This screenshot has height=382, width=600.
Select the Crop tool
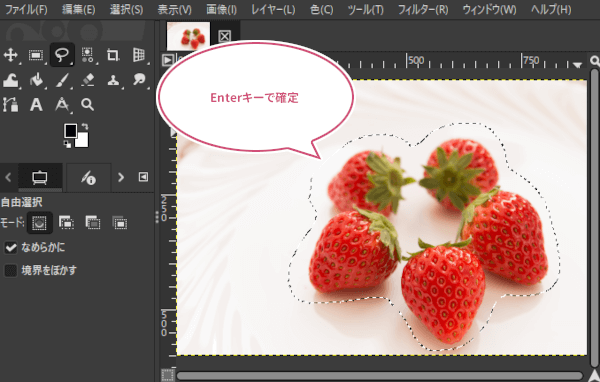[x=113, y=55]
